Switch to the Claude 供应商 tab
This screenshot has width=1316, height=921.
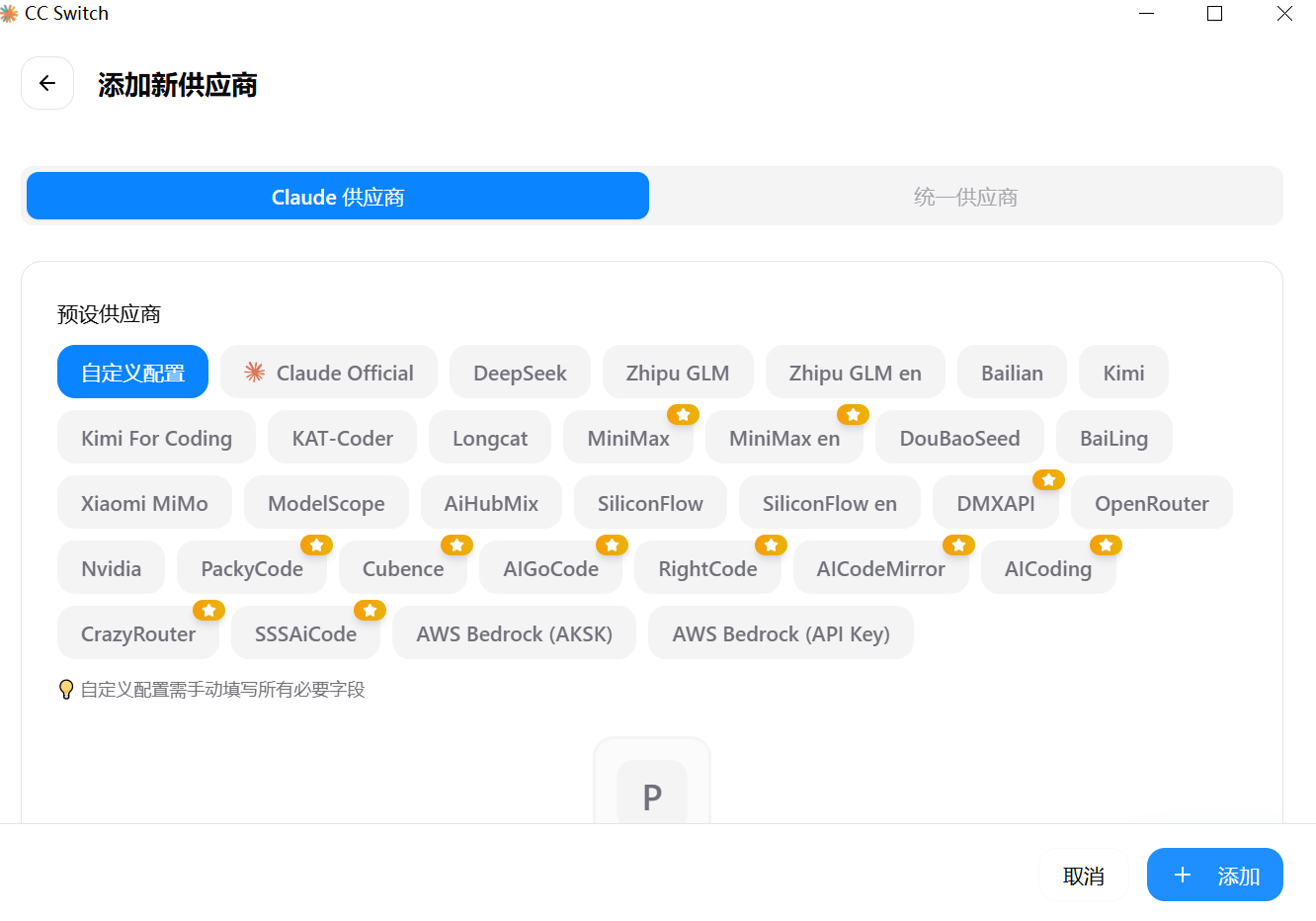(x=338, y=196)
